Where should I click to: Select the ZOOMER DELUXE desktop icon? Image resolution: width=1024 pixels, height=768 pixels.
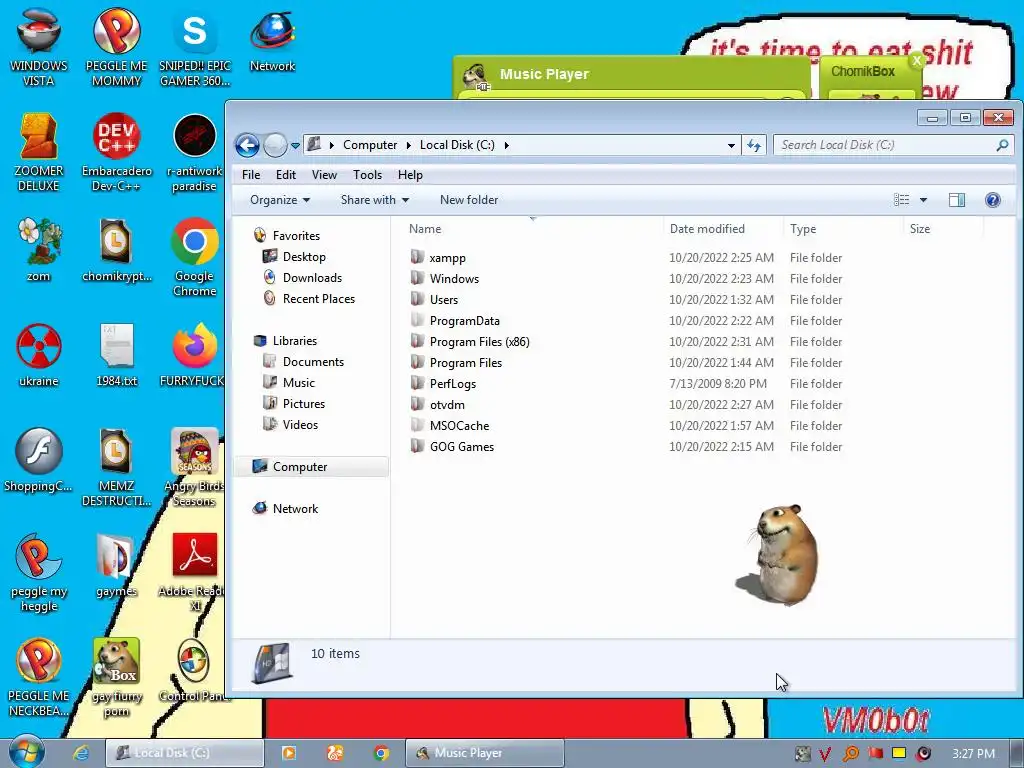(x=39, y=152)
